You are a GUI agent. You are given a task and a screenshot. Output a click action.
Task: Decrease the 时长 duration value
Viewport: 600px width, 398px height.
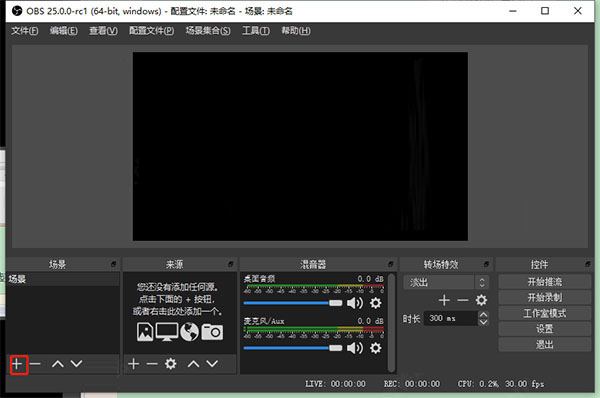(484, 322)
